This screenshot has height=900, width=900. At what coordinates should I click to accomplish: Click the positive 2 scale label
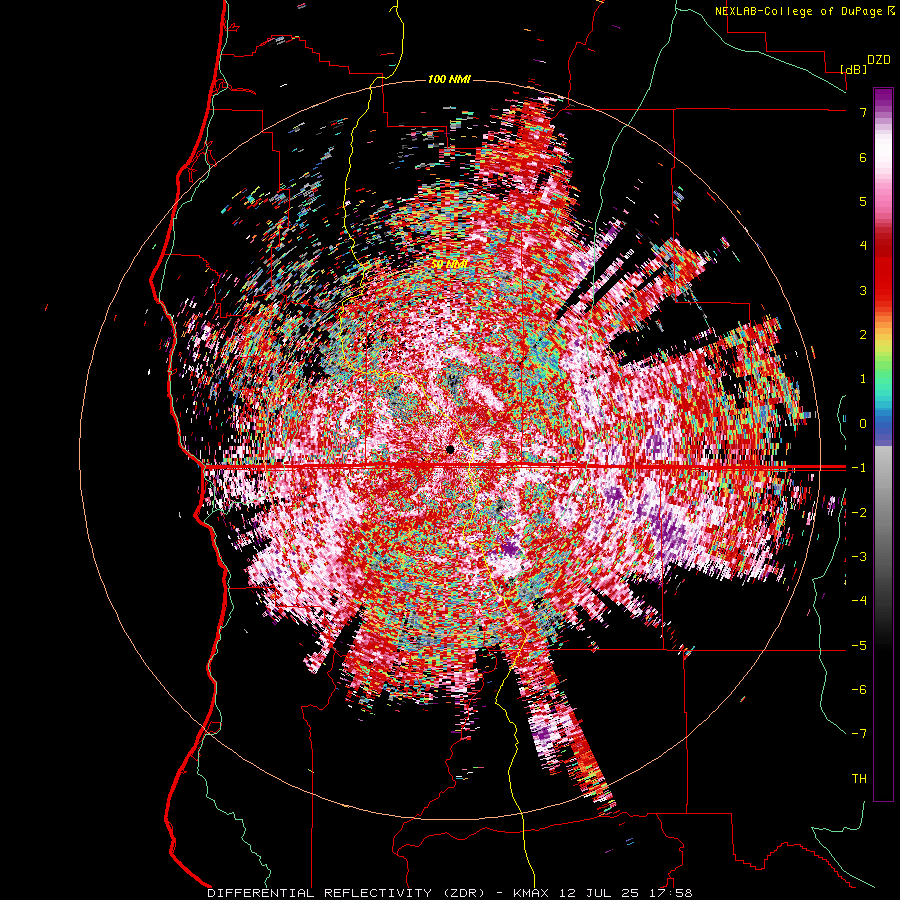(x=863, y=335)
